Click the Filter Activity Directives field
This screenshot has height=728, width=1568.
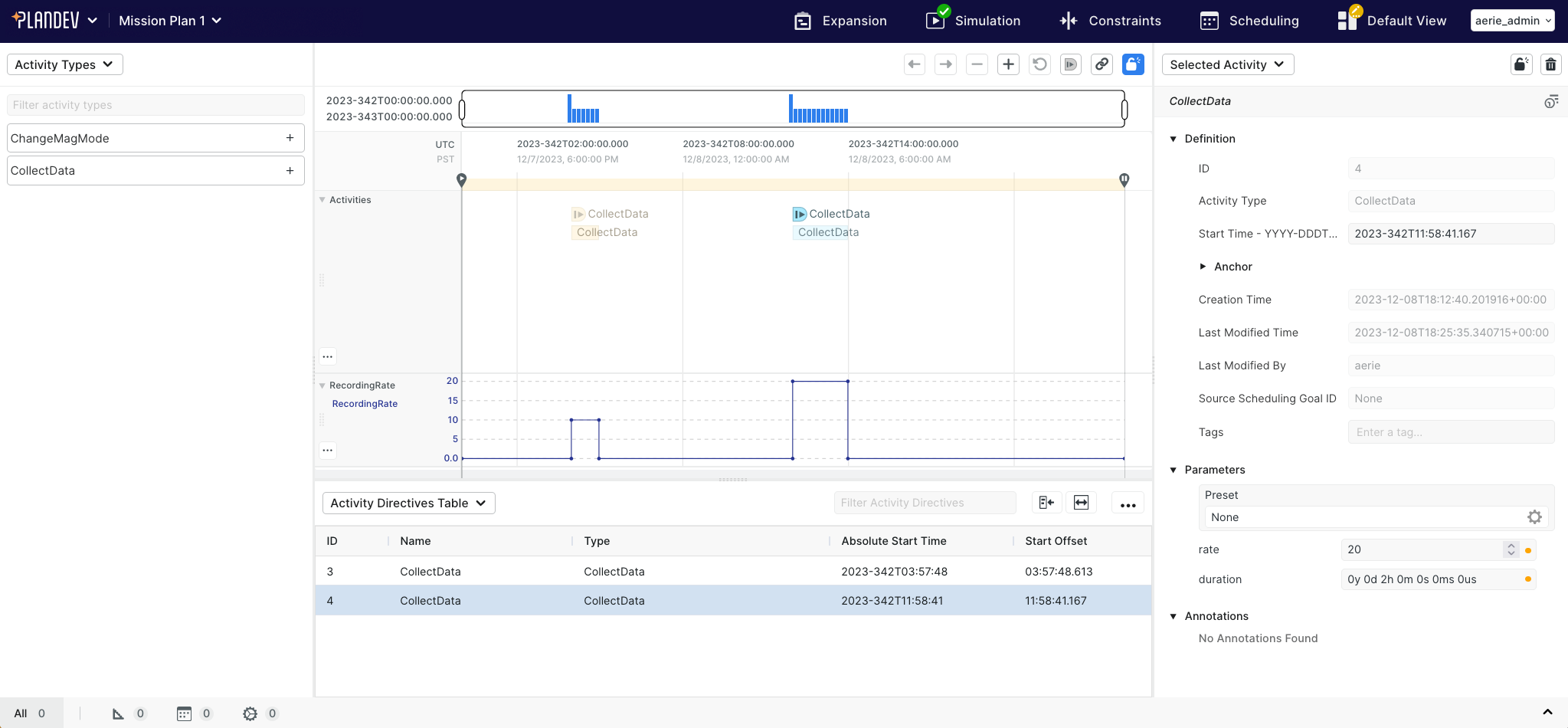coord(925,503)
